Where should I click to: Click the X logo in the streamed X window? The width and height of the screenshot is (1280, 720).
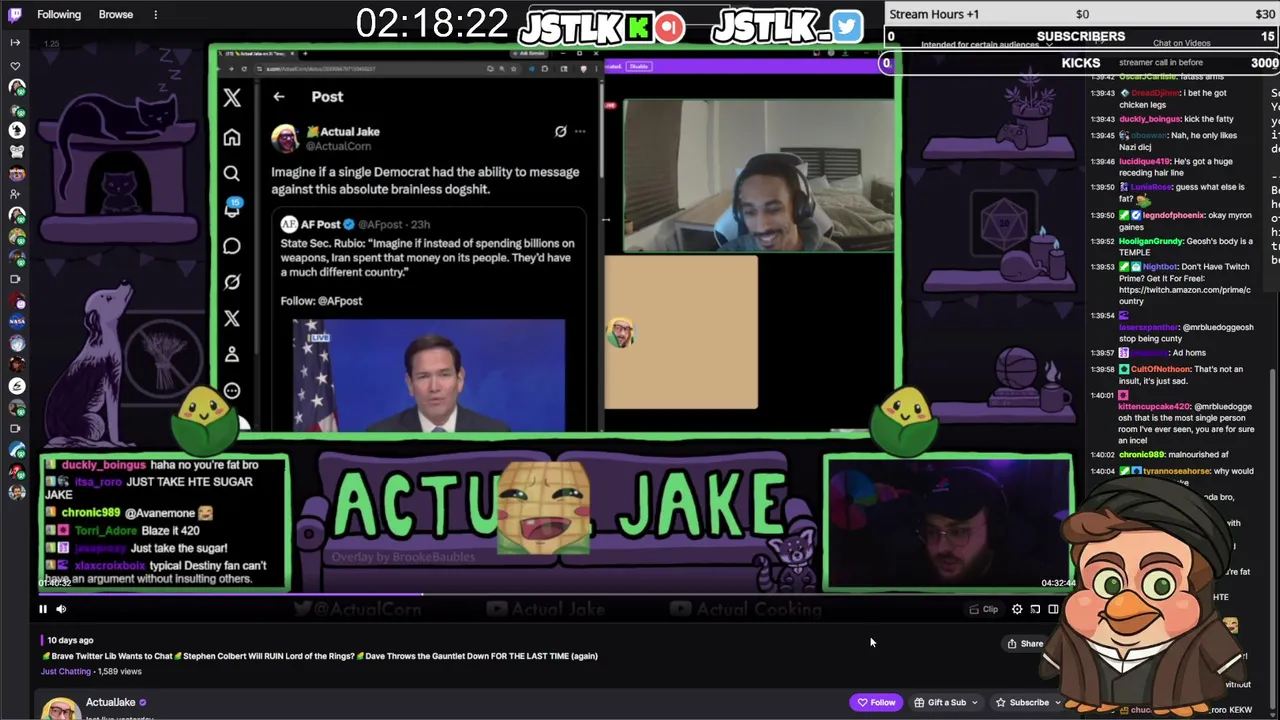232,98
